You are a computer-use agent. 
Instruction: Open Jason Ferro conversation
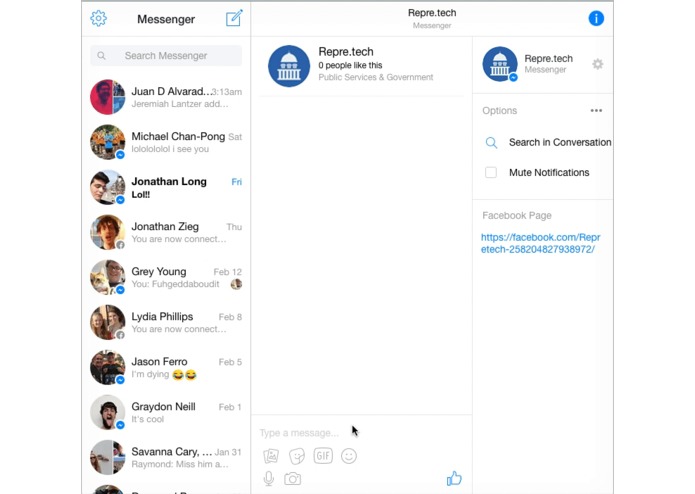click(166, 368)
